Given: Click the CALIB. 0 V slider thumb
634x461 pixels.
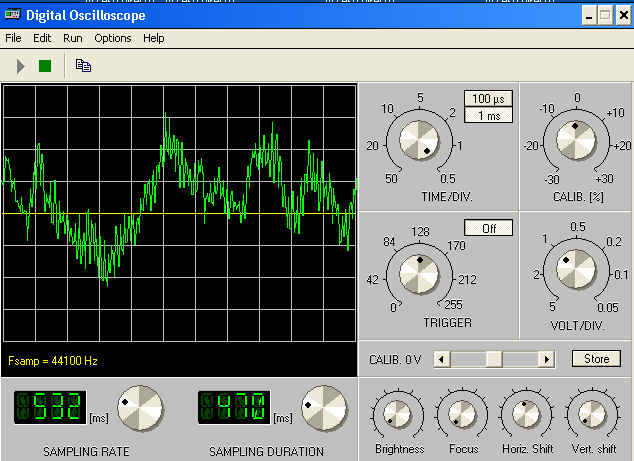Looking at the screenshot, I should (493, 359).
